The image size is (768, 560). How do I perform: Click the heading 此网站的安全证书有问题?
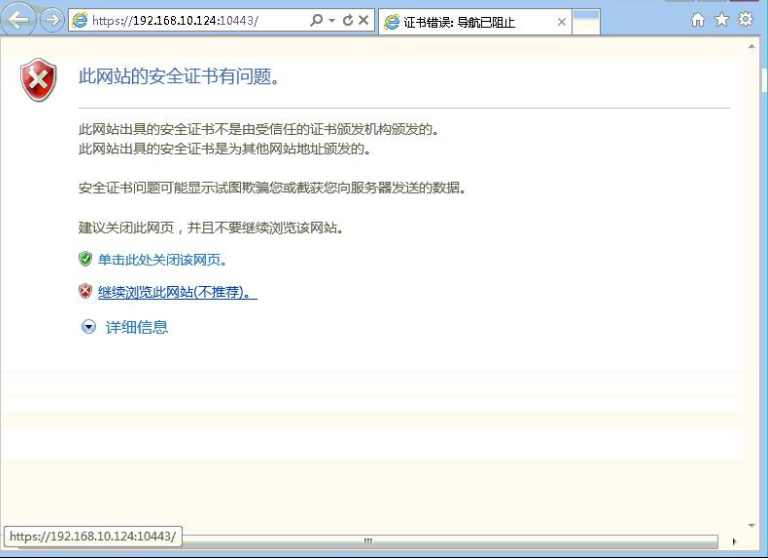click(179, 76)
